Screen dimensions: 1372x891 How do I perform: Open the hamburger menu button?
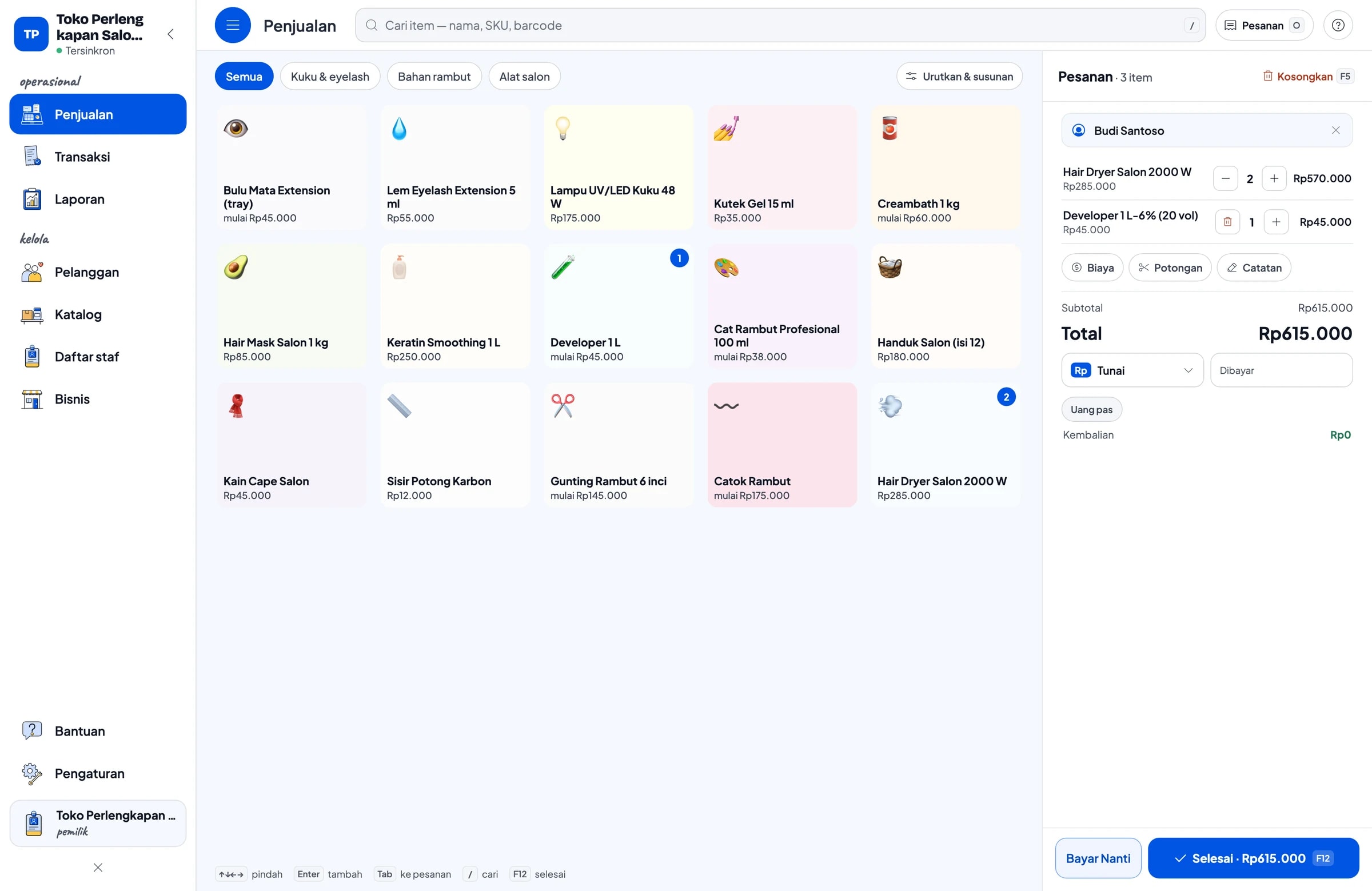[232, 25]
